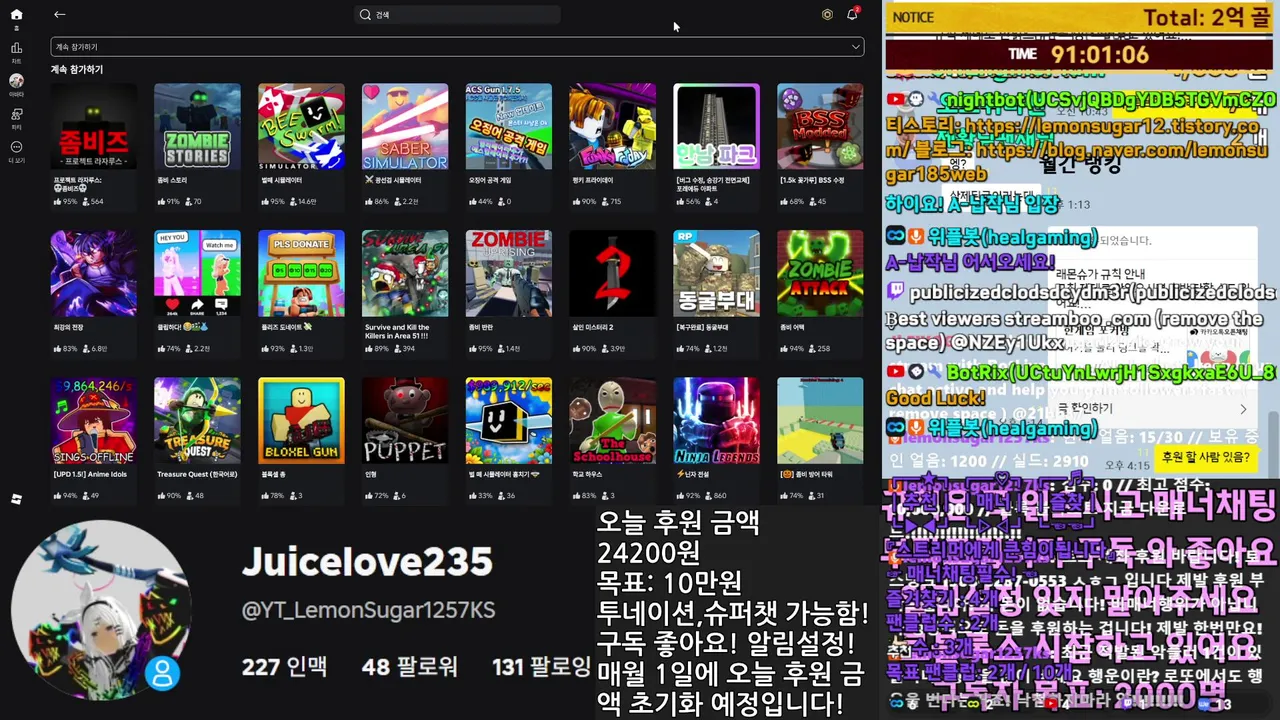Open the notifications bell
1280x720 pixels.
853,14
